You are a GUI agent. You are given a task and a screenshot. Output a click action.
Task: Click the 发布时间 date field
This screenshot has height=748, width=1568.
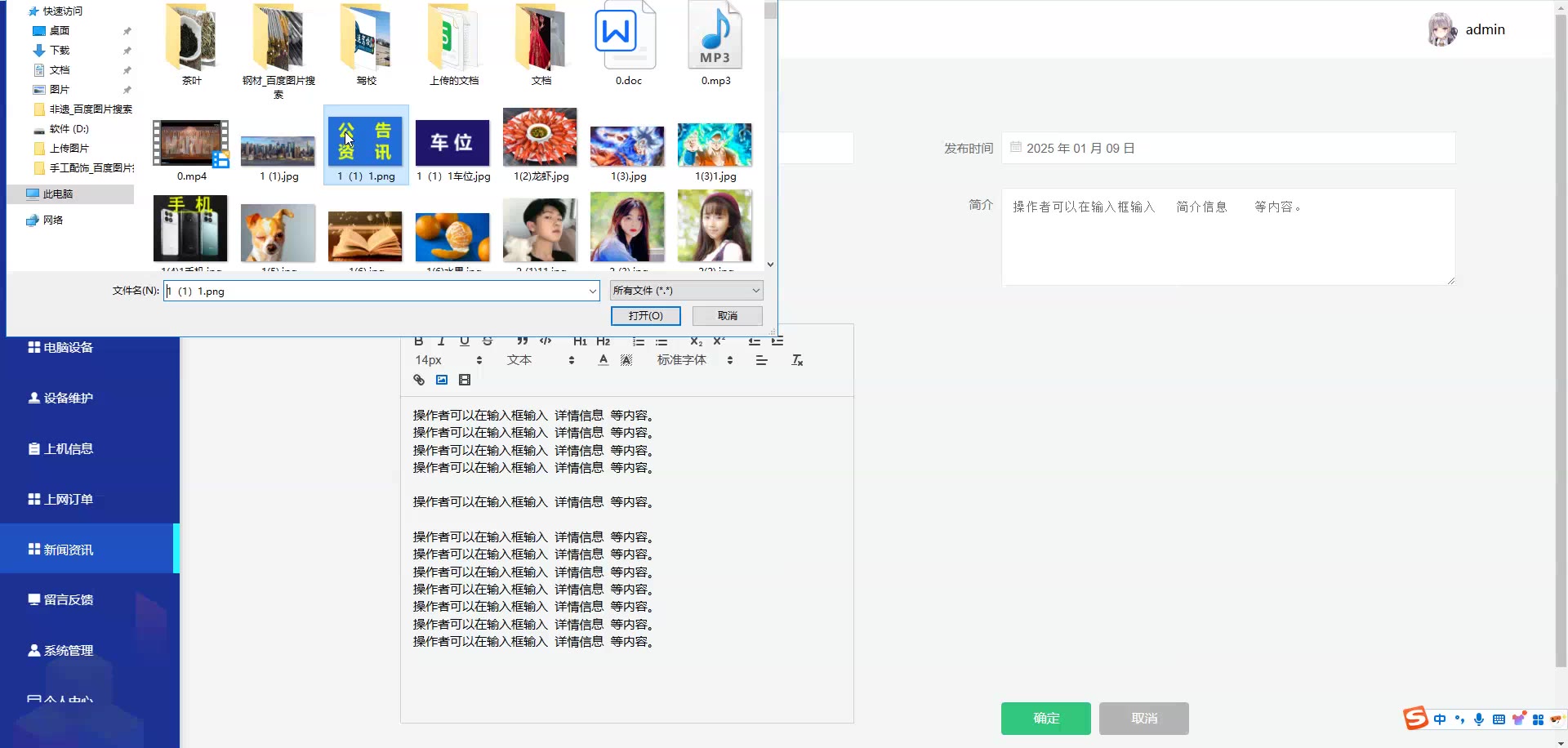1228,148
